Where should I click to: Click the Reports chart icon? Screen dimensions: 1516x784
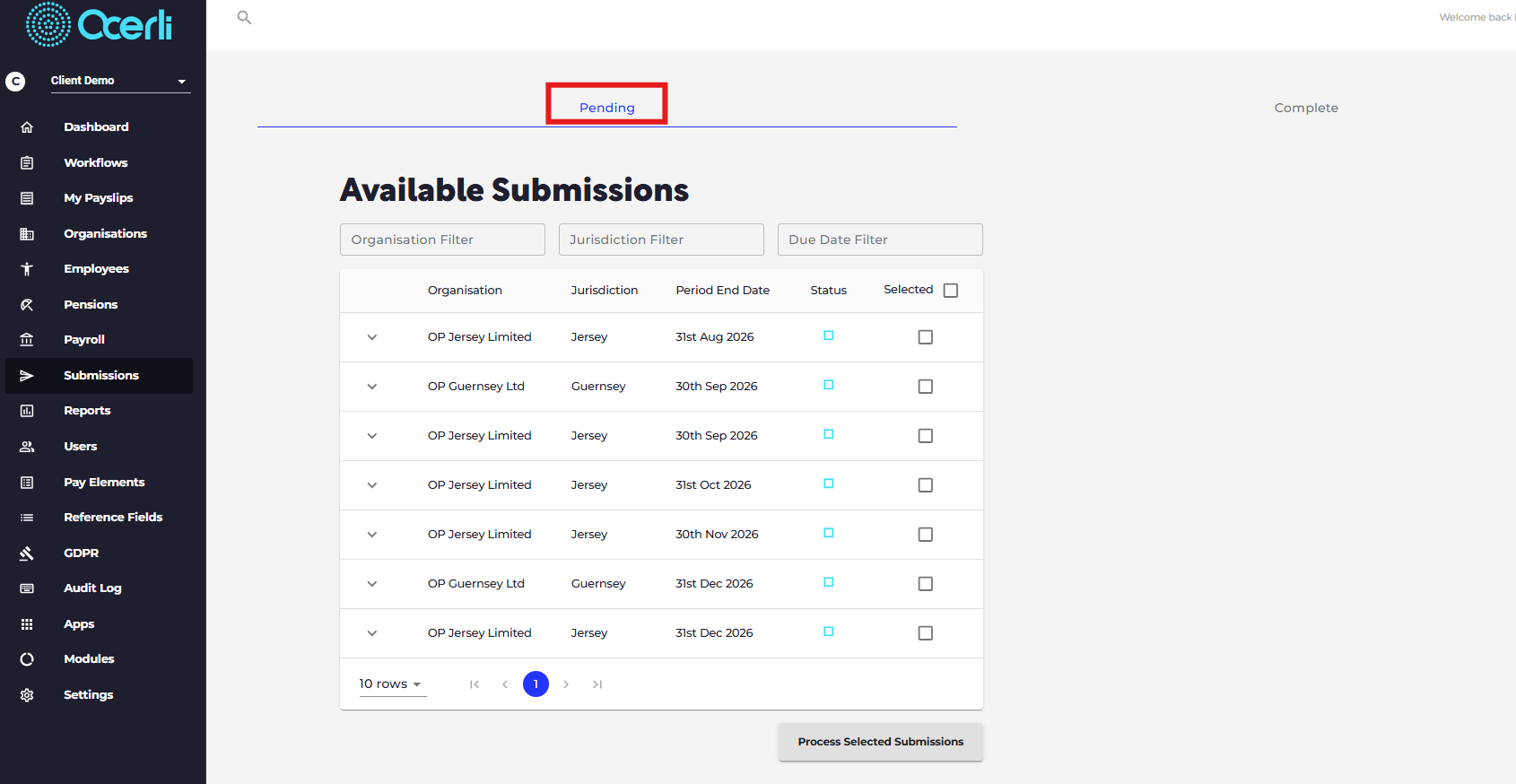coord(27,411)
